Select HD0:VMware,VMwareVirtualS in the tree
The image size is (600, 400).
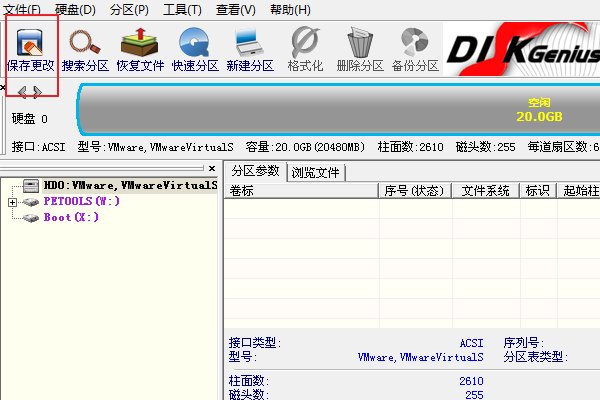point(130,186)
